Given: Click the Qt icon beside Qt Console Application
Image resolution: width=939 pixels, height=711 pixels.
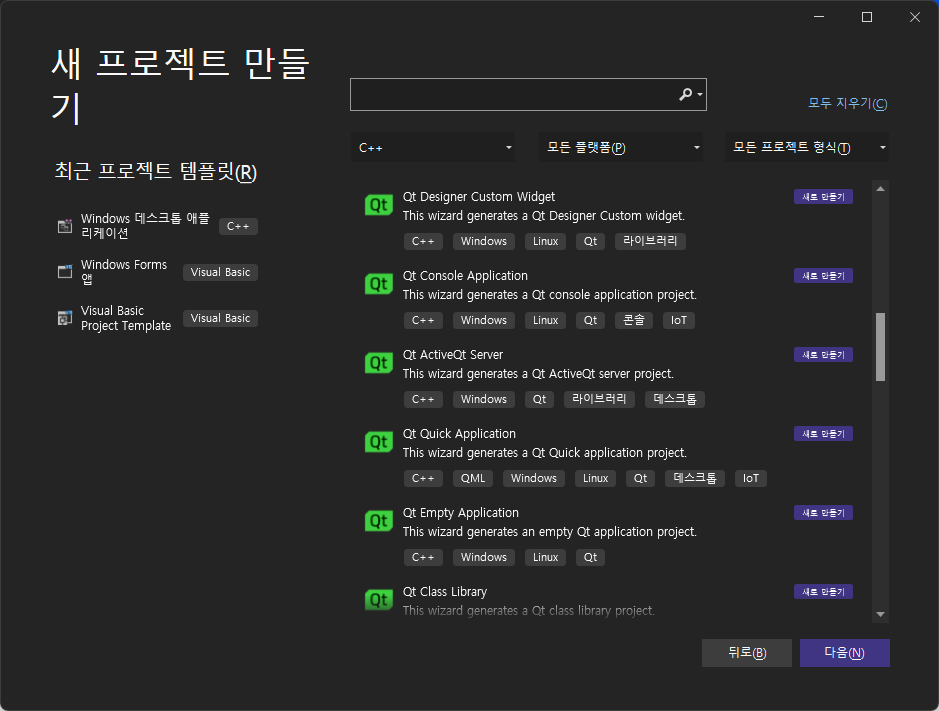Looking at the screenshot, I should click(378, 284).
